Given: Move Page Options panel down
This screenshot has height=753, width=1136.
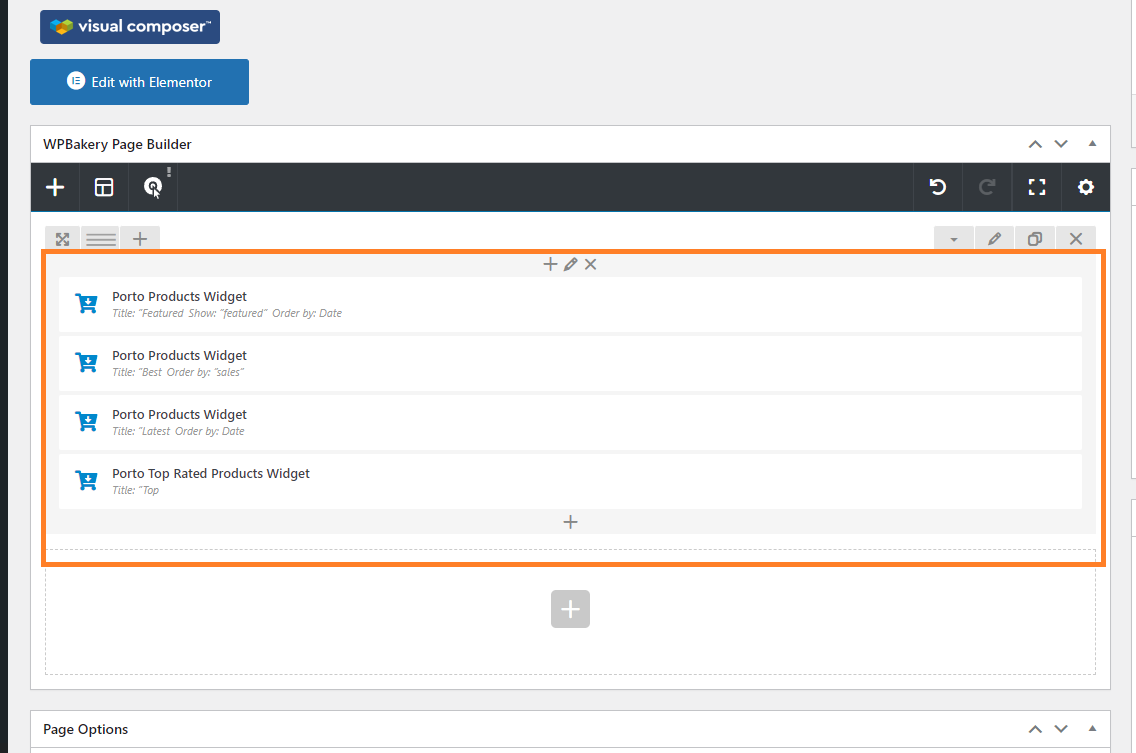Looking at the screenshot, I should pyautogui.click(x=1061, y=729).
